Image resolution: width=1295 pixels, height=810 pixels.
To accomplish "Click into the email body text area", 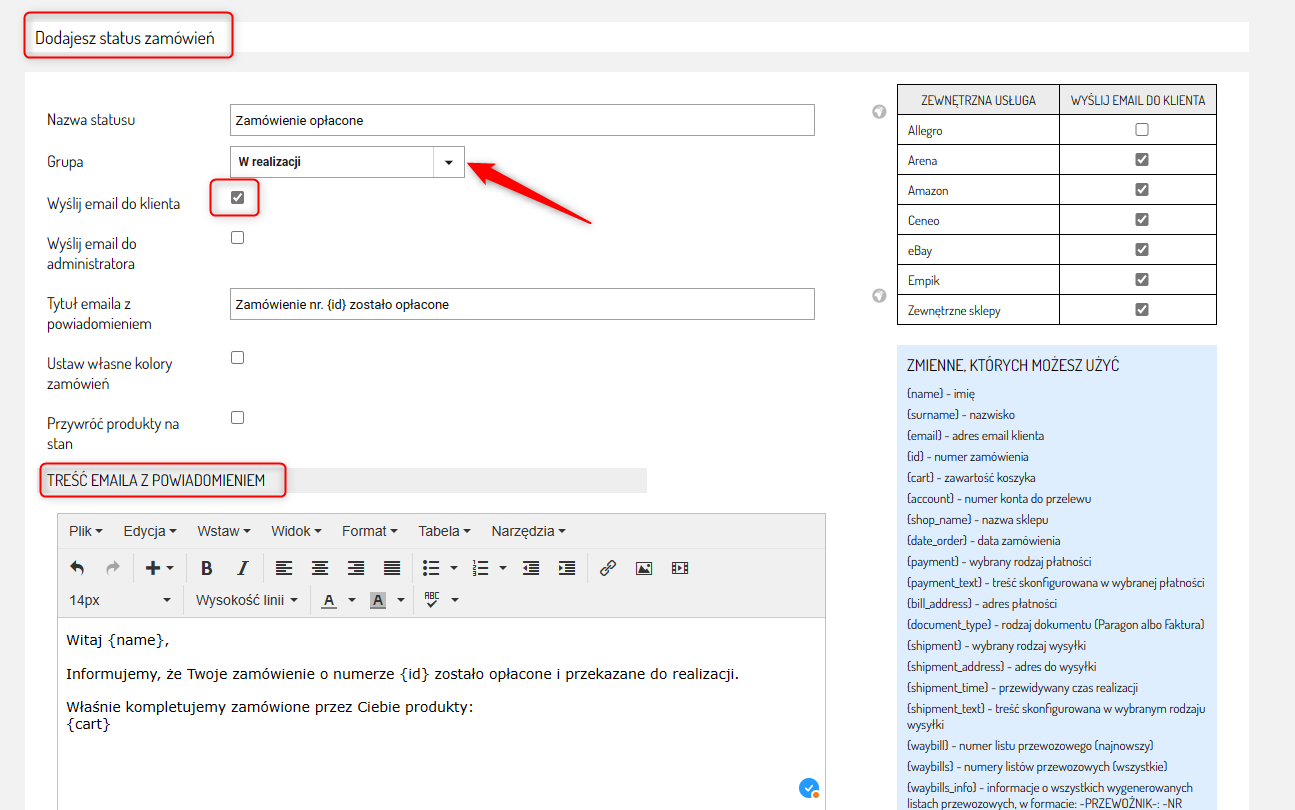I will pos(441,713).
